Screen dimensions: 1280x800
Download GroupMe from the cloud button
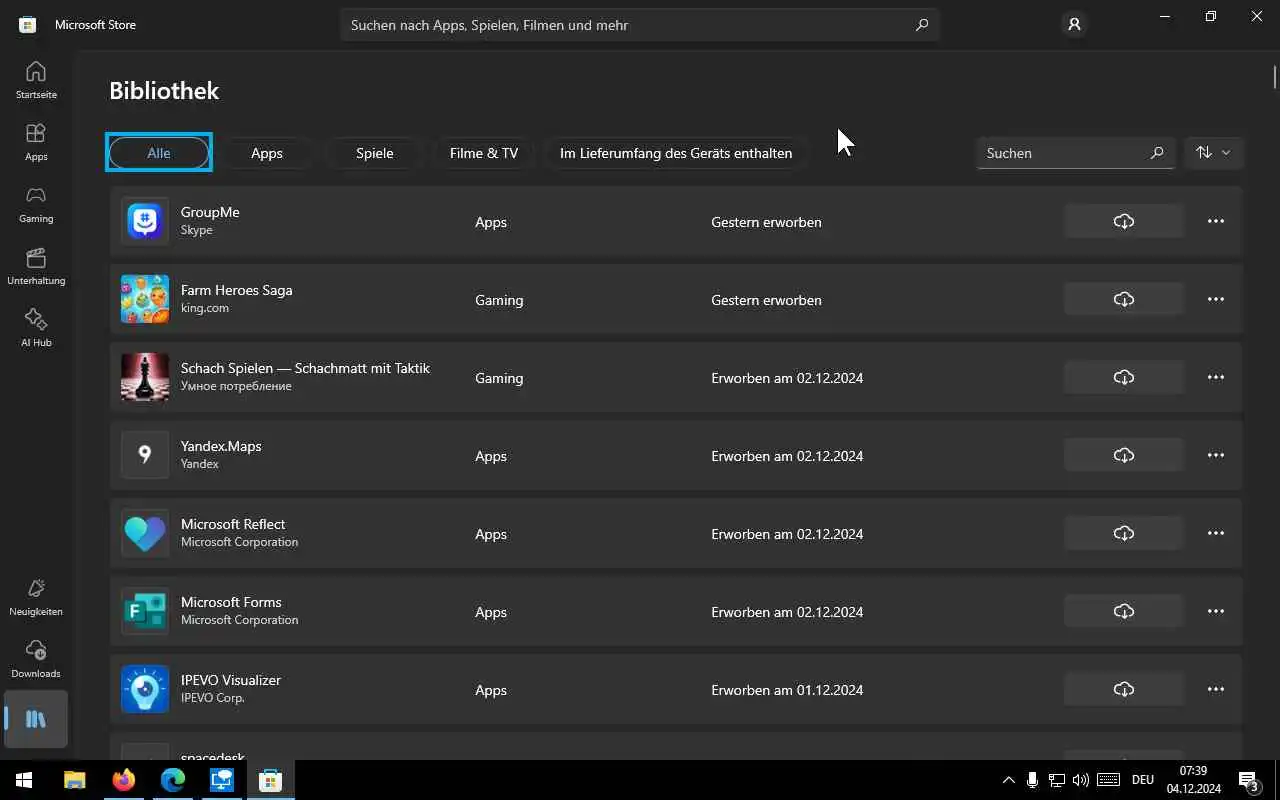point(1124,221)
